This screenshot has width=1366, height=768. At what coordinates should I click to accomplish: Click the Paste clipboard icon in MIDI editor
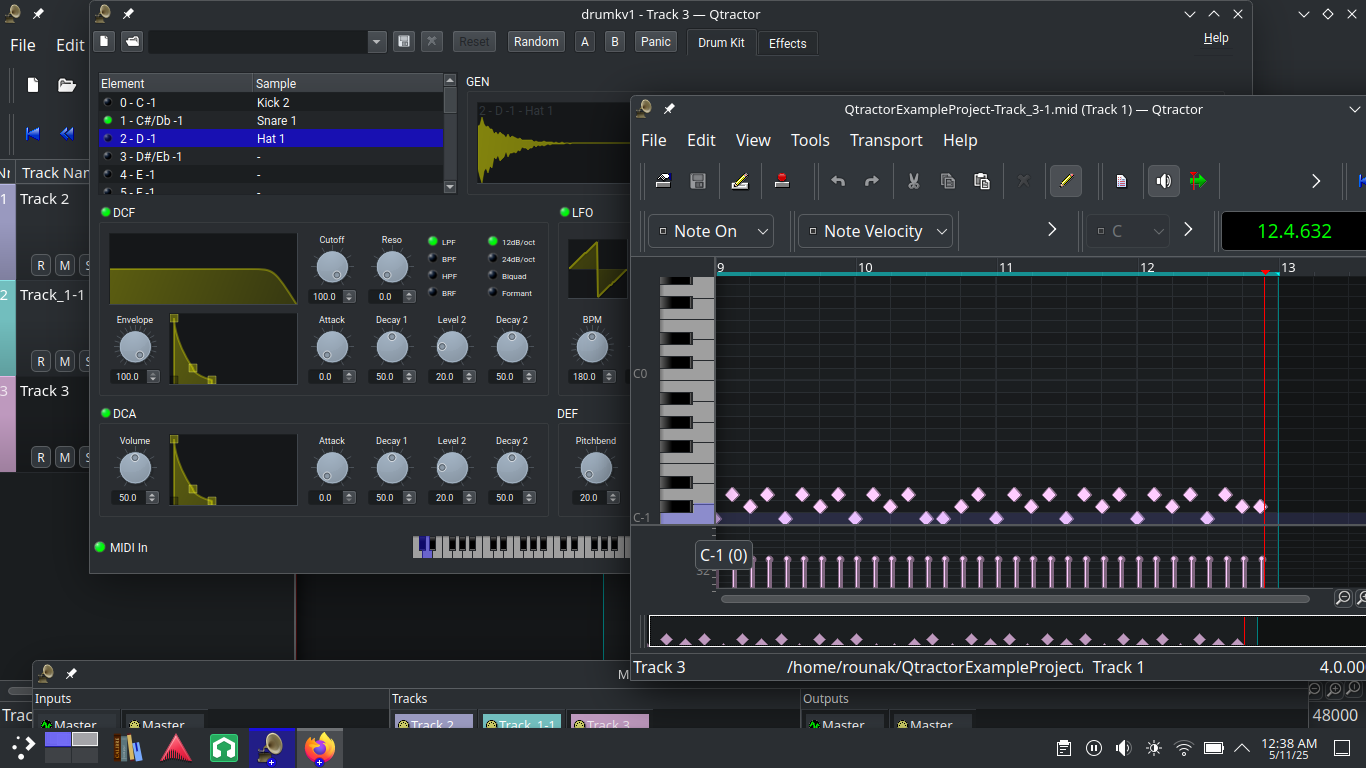[982, 181]
